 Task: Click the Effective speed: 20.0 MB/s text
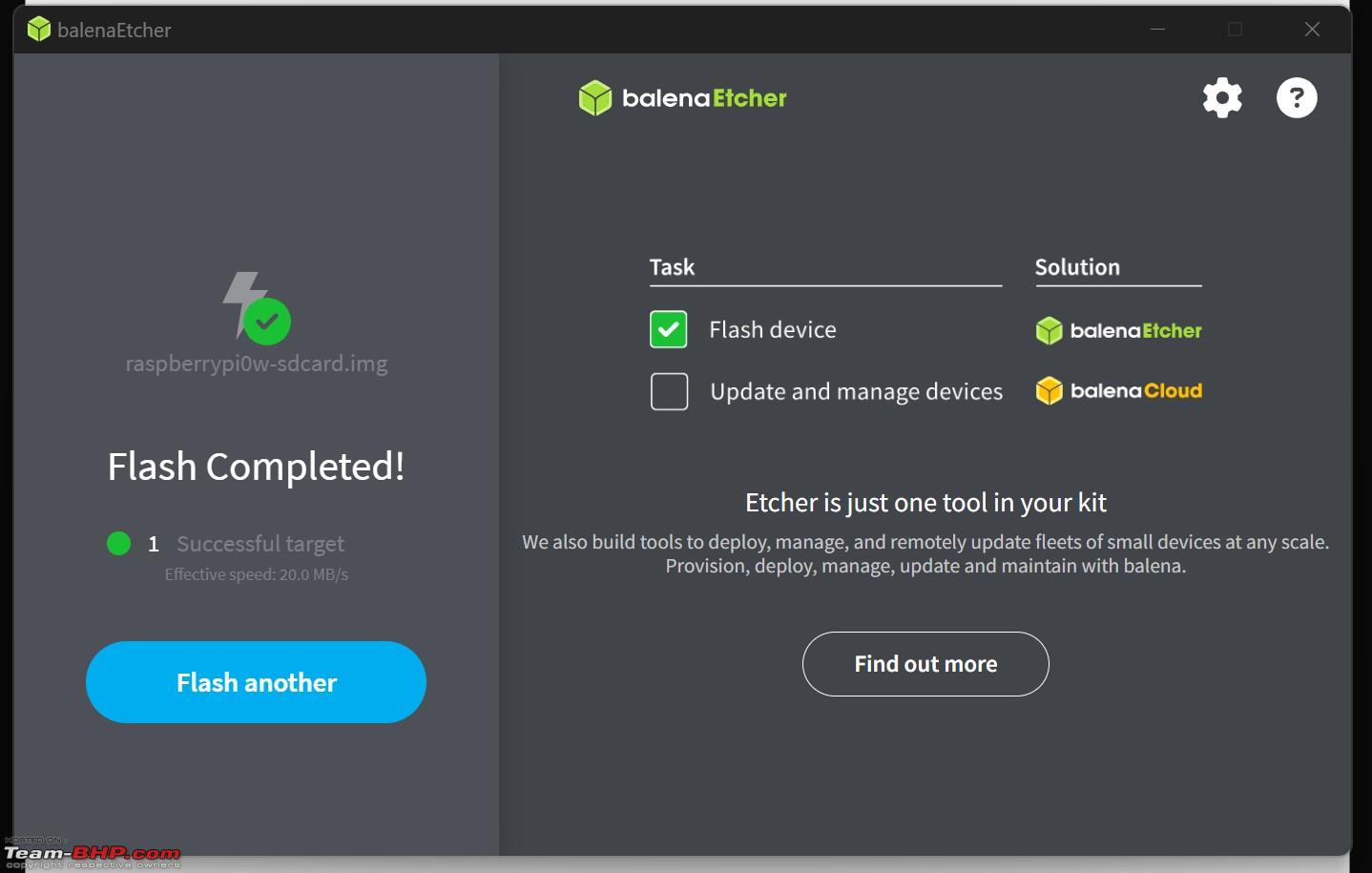[x=257, y=574]
